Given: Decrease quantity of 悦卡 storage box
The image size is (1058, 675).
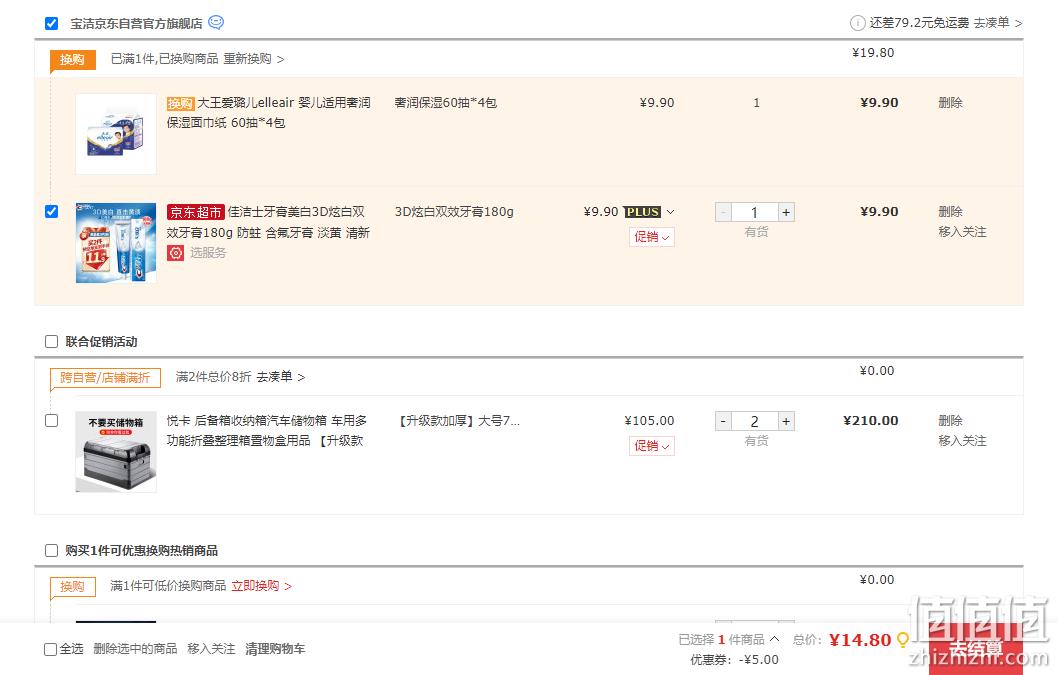Looking at the screenshot, I should 723,422.
